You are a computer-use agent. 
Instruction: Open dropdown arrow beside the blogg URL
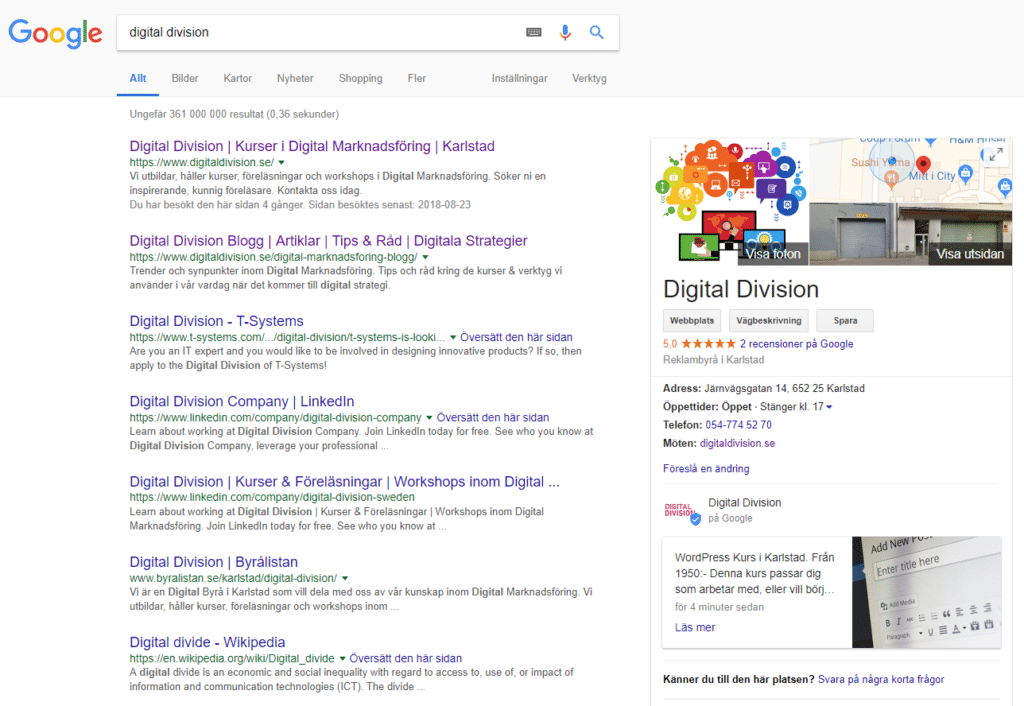[x=425, y=257]
